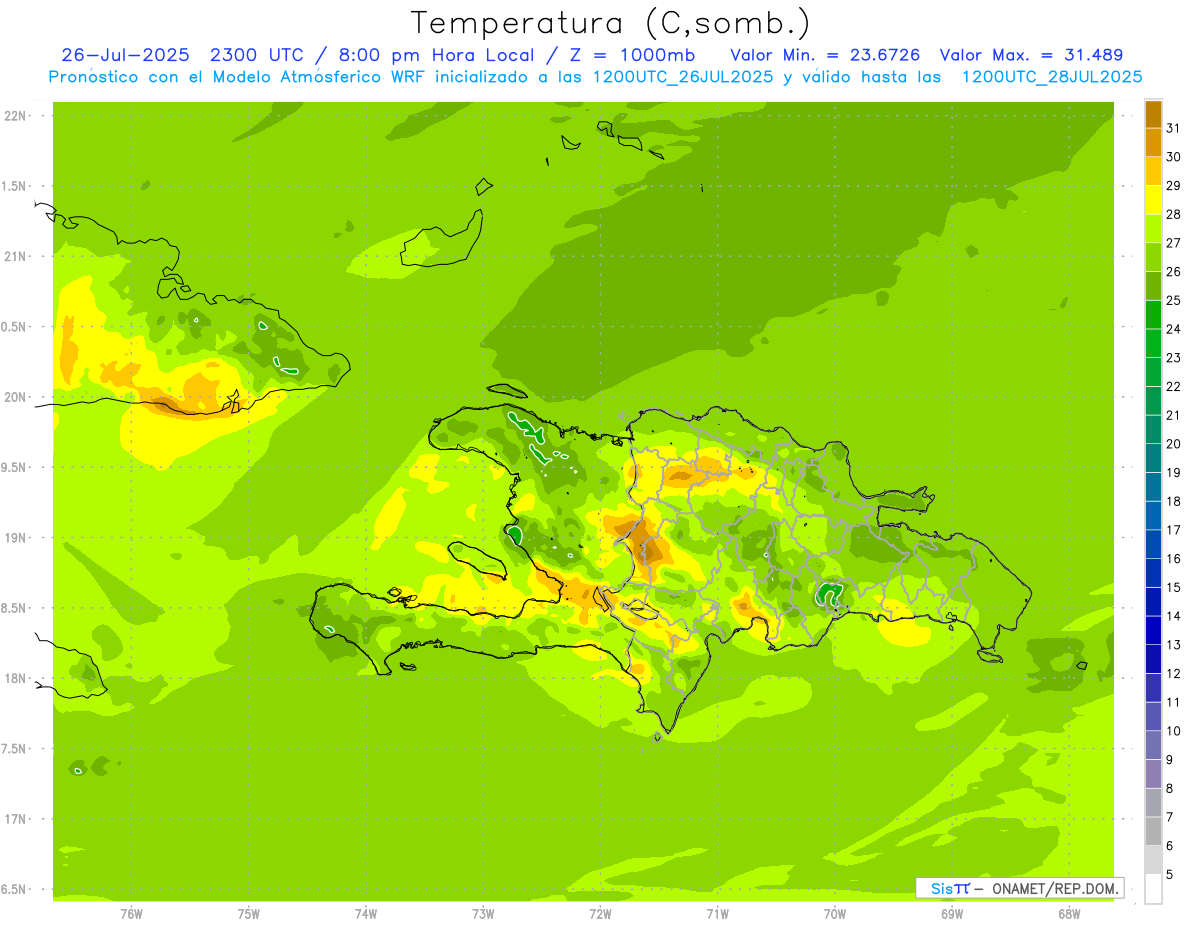Click latitude label "22N"
1200x927 pixels.
tap(16, 116)
